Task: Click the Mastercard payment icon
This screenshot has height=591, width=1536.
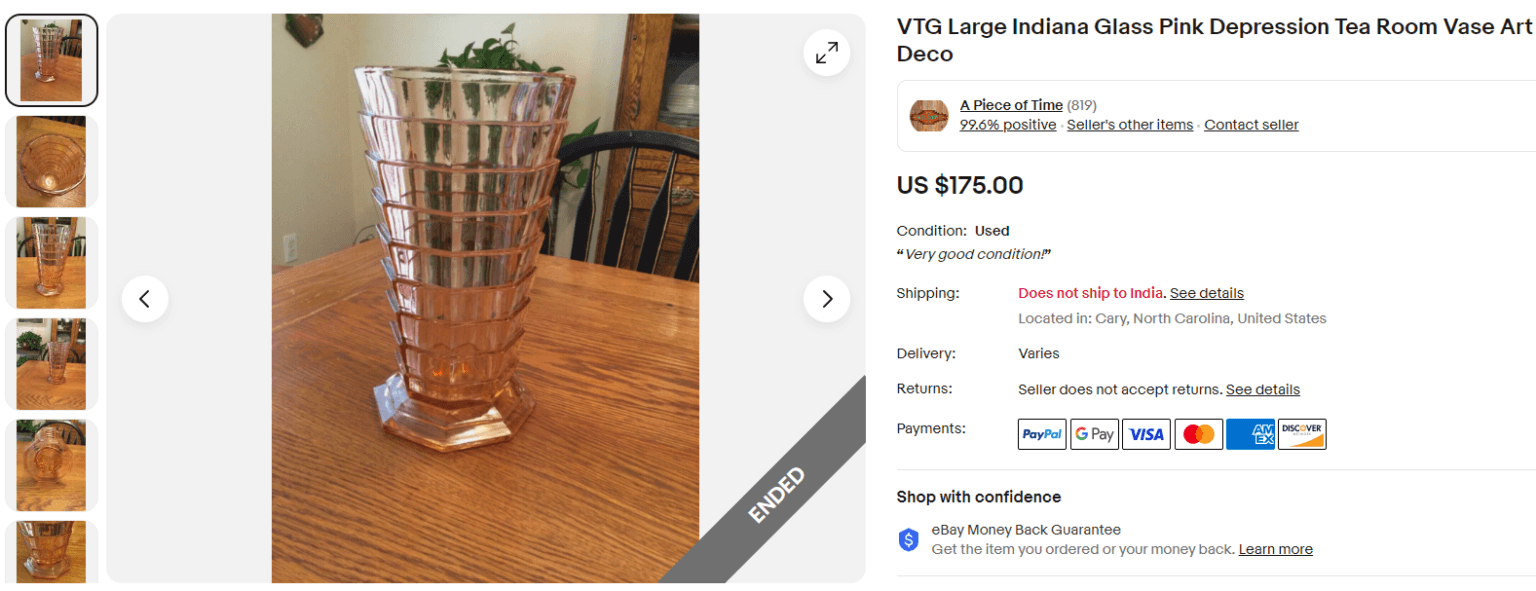Action: [1198, 433]
